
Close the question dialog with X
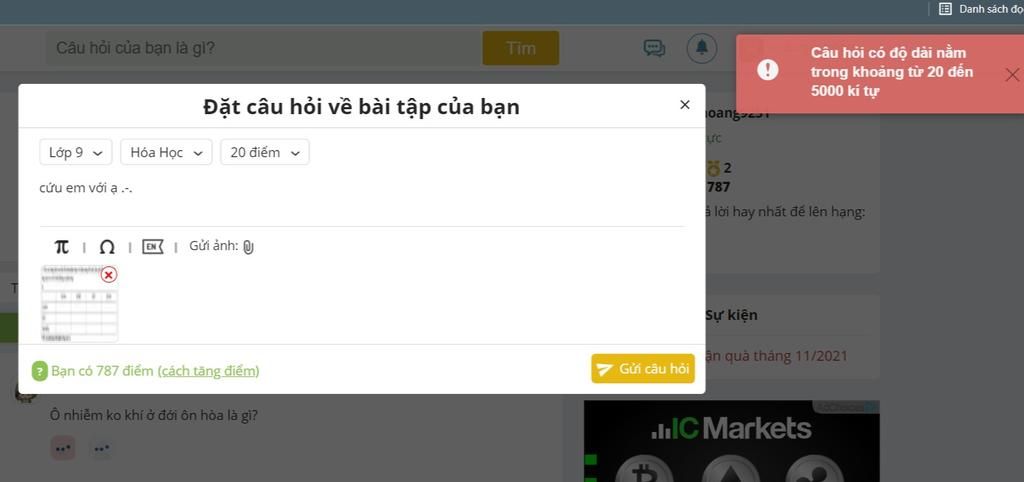(684, 104)
